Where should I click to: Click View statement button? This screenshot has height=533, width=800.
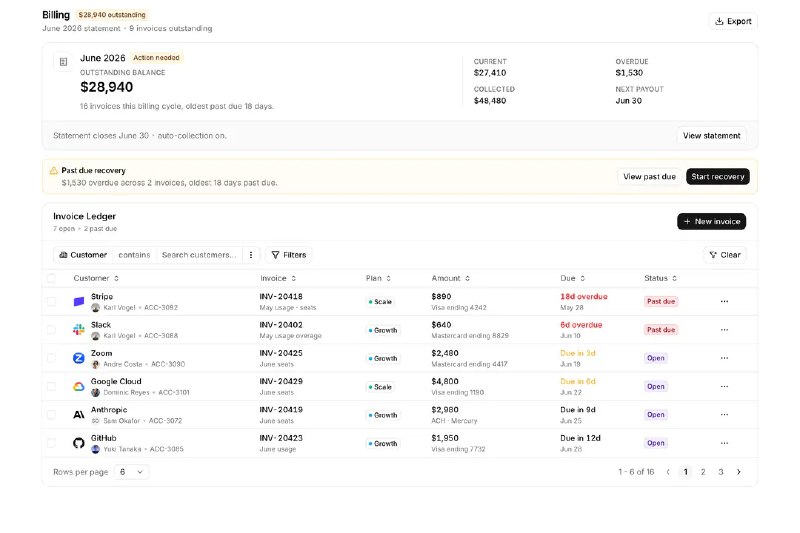click(x=711, y=136)
